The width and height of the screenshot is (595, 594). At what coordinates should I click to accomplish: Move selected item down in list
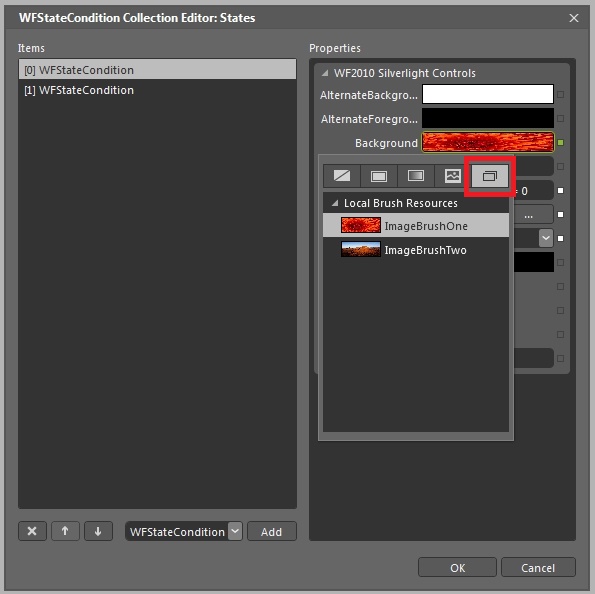click(x=98, y=531)
